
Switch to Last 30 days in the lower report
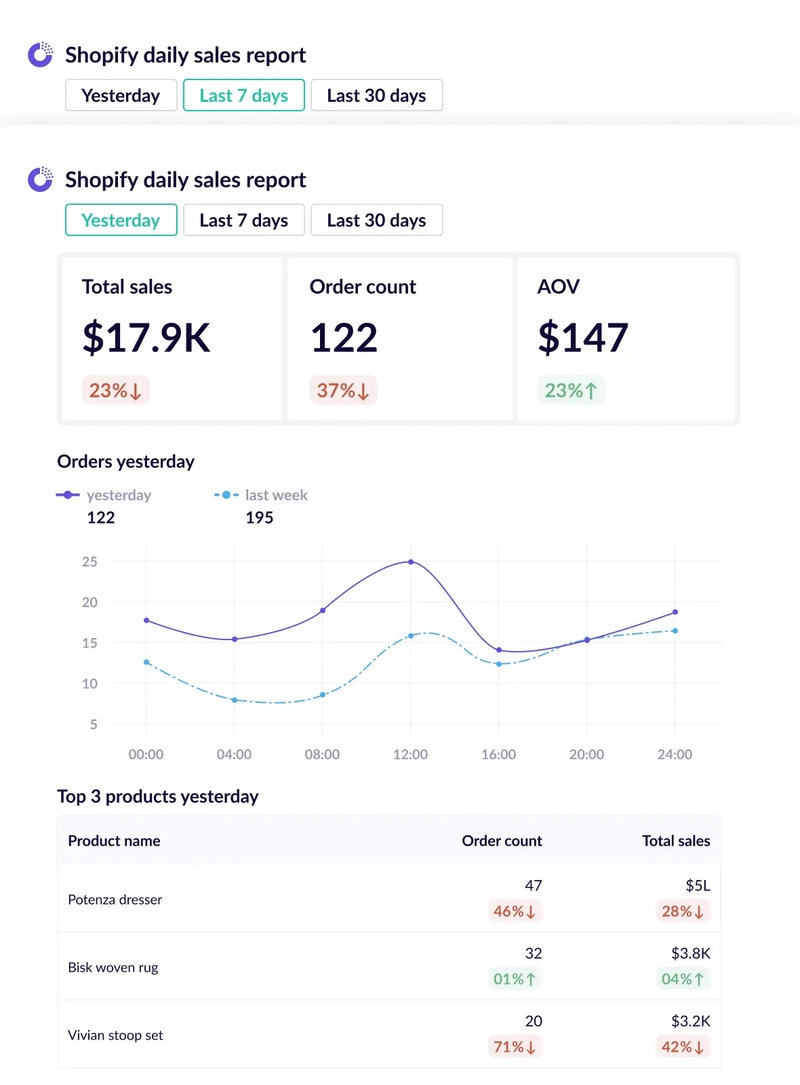[x=376, y=219]
